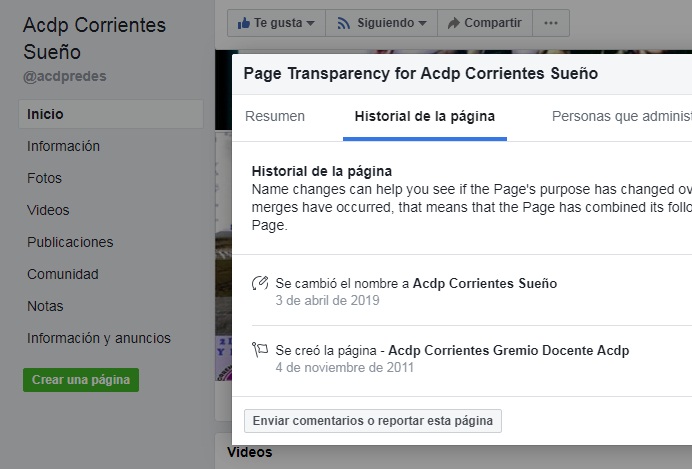Click the flag icon beside page creation entry
Image resolution: width=692 pixels, height=469 pixels.
pos(260,350)
